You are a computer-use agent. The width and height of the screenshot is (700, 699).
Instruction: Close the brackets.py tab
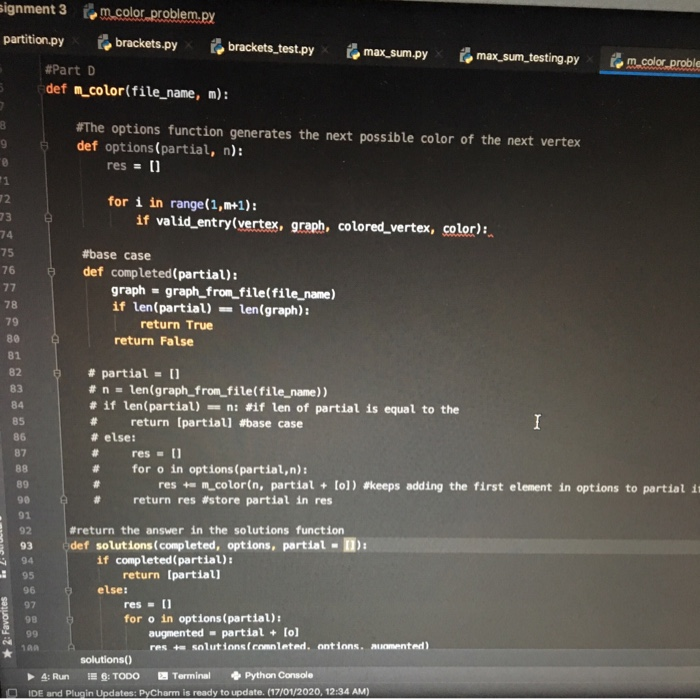pos(189,44)
